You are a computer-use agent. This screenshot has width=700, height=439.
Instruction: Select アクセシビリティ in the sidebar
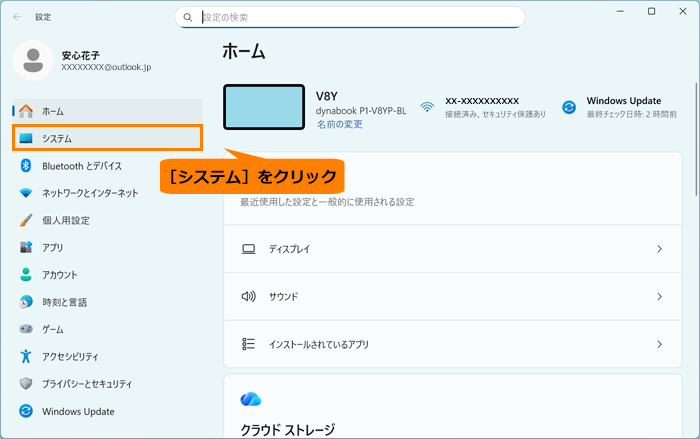click(x=108, y=356)
